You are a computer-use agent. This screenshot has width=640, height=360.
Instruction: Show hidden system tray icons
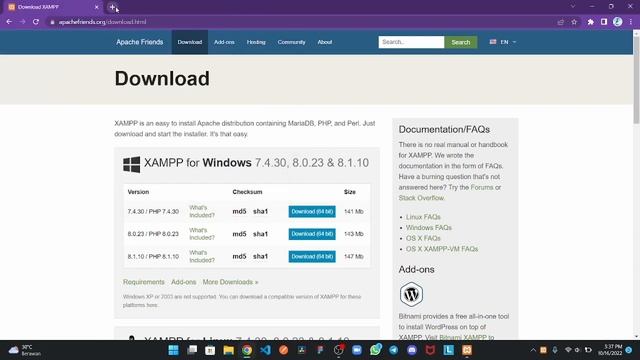click(533, 350)
